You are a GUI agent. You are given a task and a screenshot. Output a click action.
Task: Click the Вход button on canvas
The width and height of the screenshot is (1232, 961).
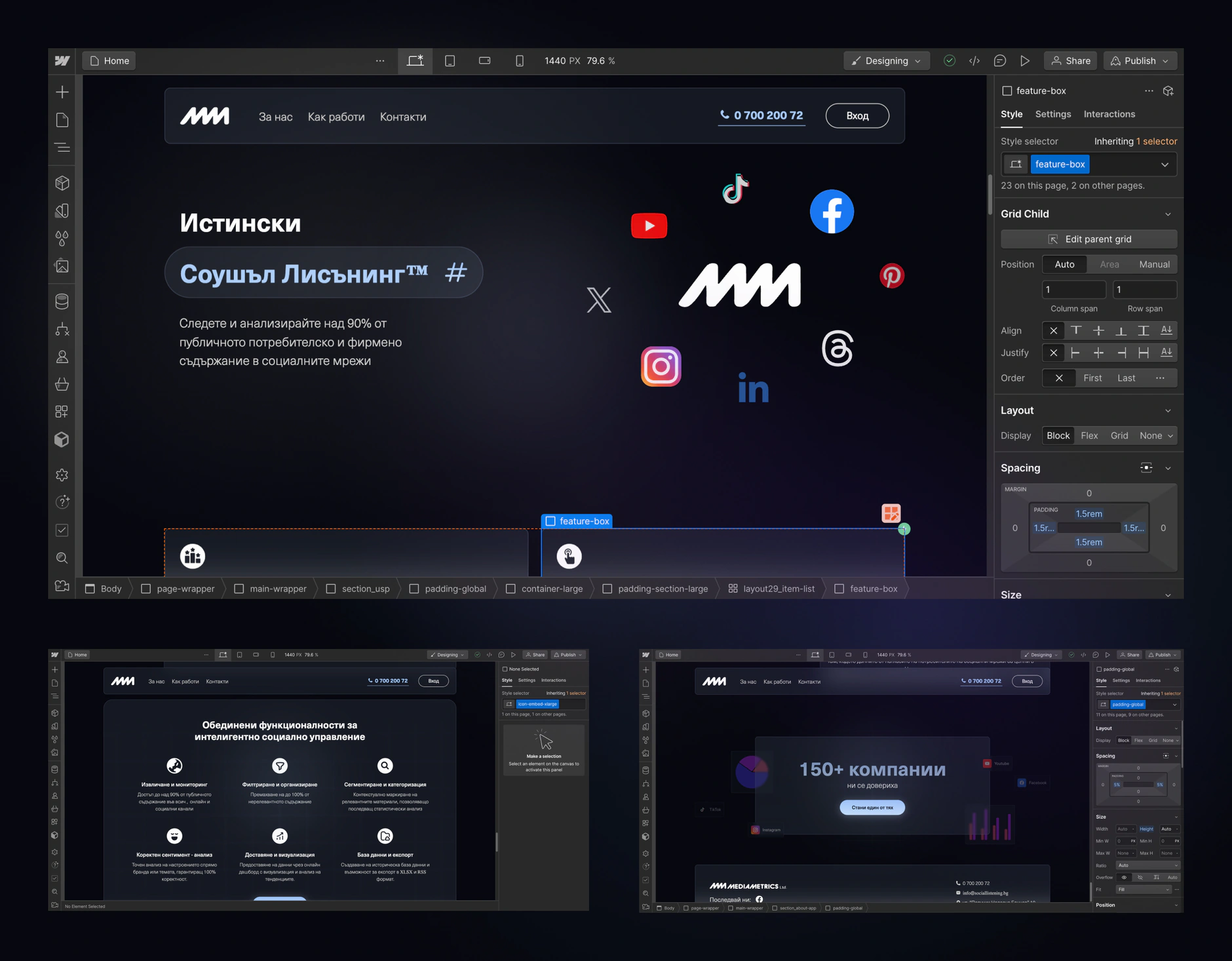[857, 116]
